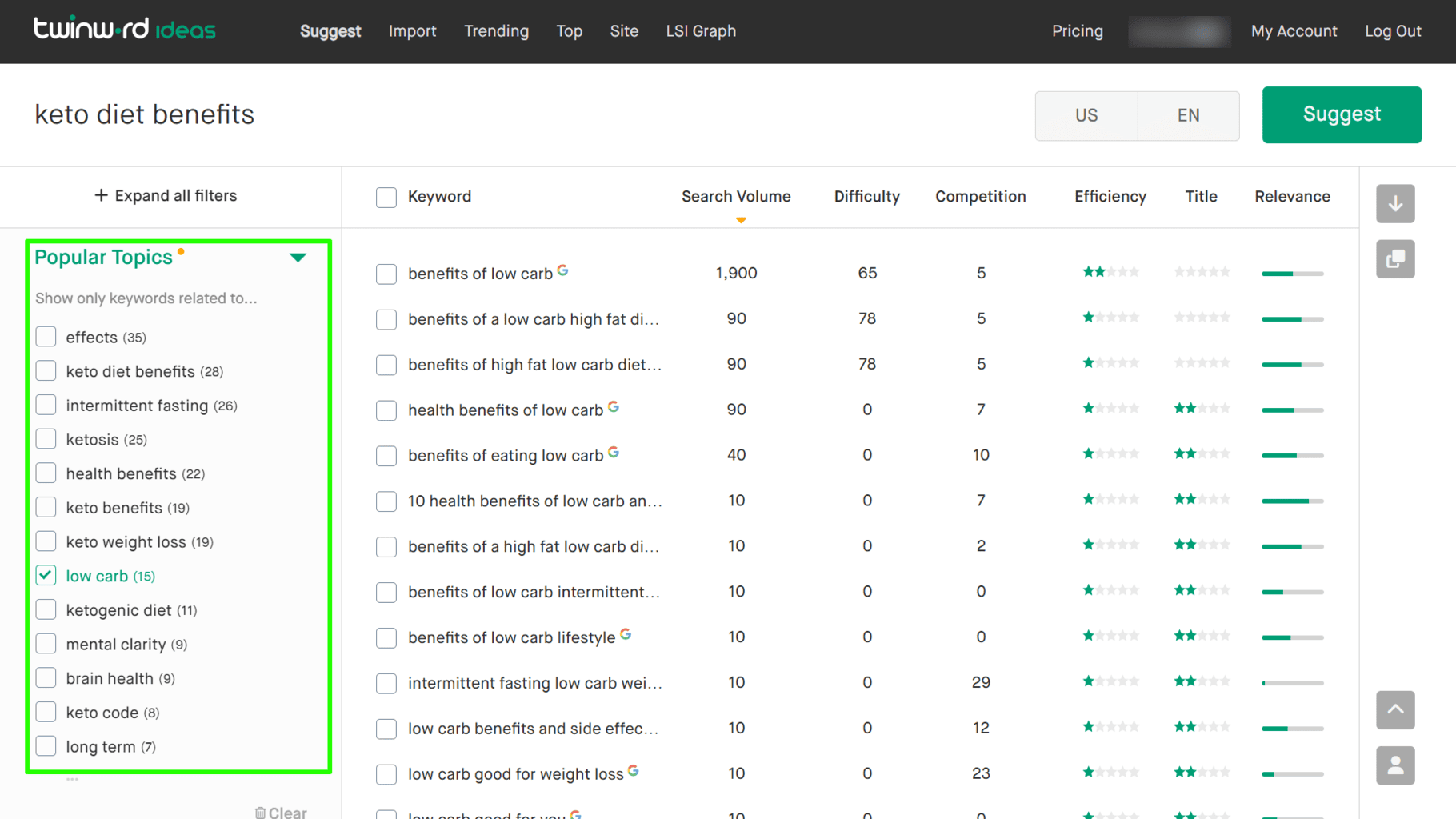Check the select-all keywords checkbox in header

(x=386, y=197)
